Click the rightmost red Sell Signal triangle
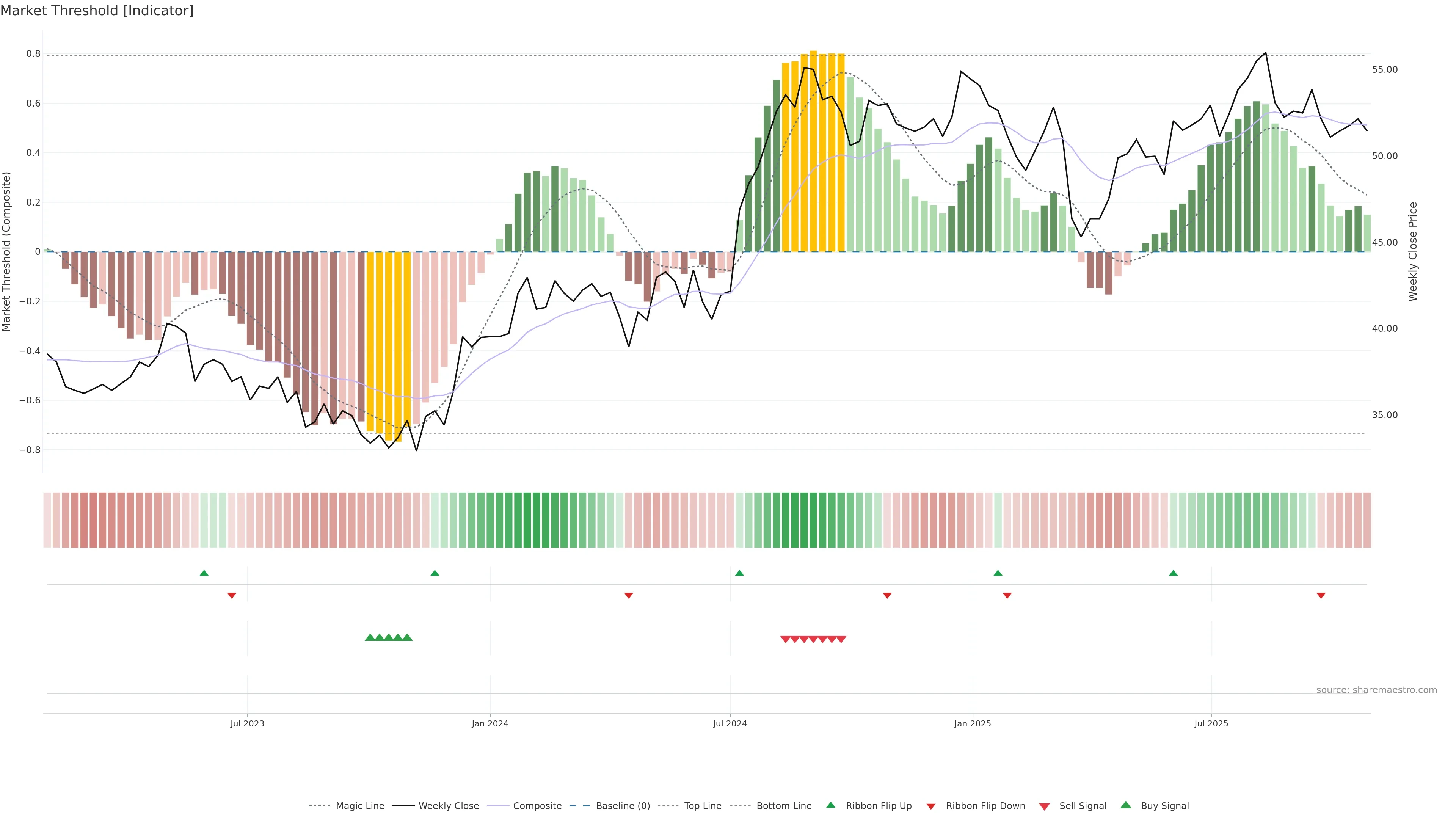Image resolution: width=1456 pixels, height=819 pixels. coord(841,639)
